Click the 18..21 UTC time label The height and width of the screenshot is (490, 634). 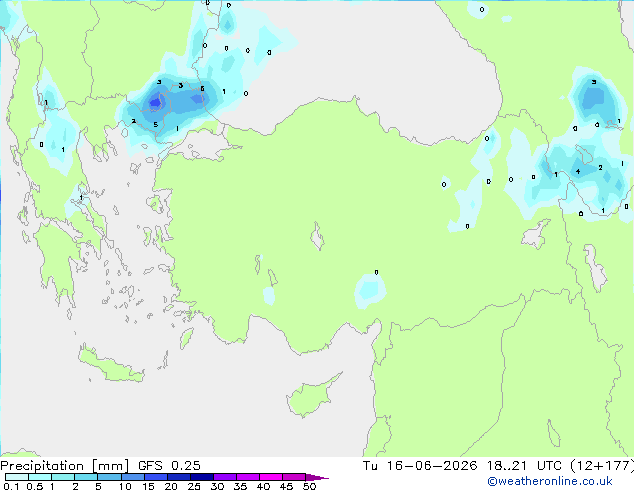(x=524, y=466)
